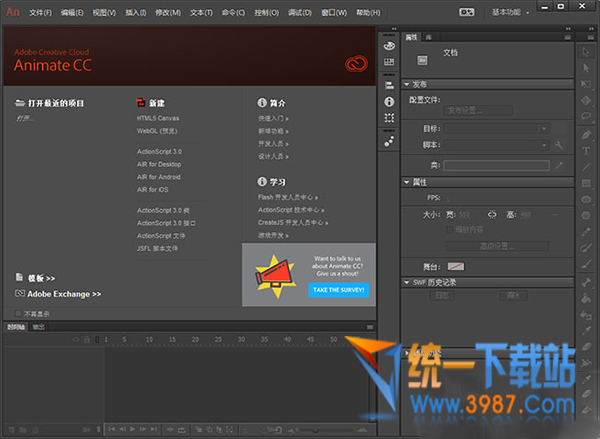Select the Pencil tool
Image resolution: width=600 pixels, height=439 pixels.
586,232
